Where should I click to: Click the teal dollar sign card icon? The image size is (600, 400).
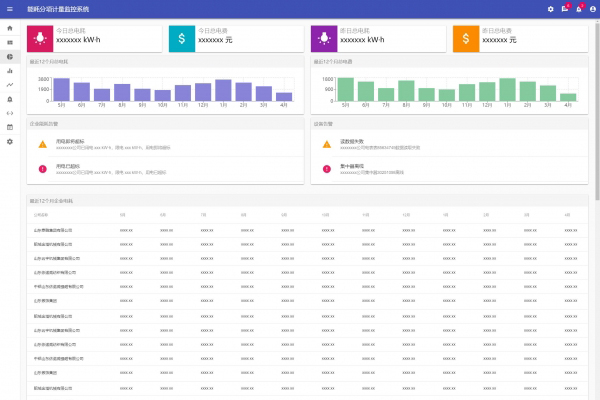pyautogui.click(x=182, y=39)
